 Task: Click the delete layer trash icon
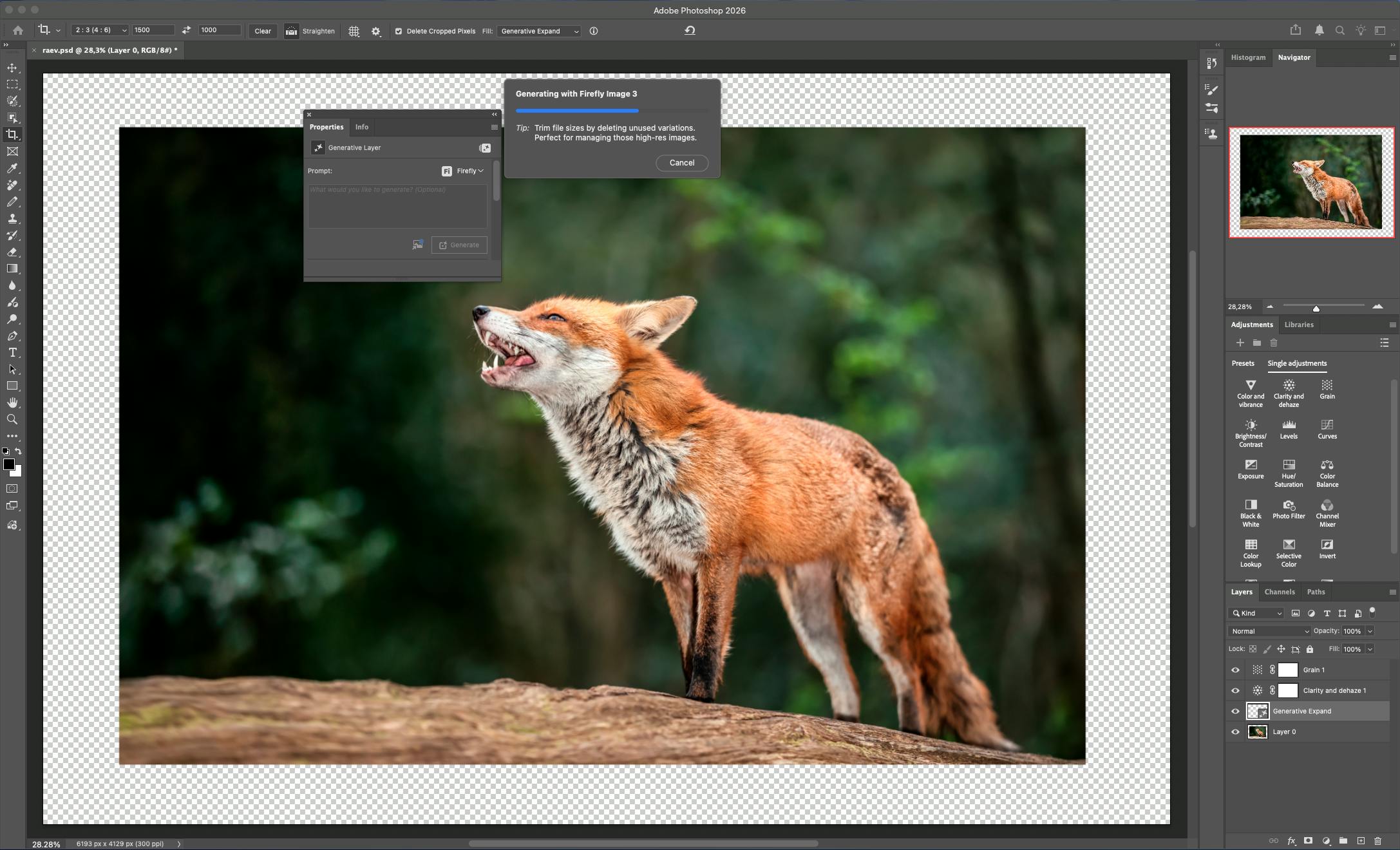pos(1377,841)
